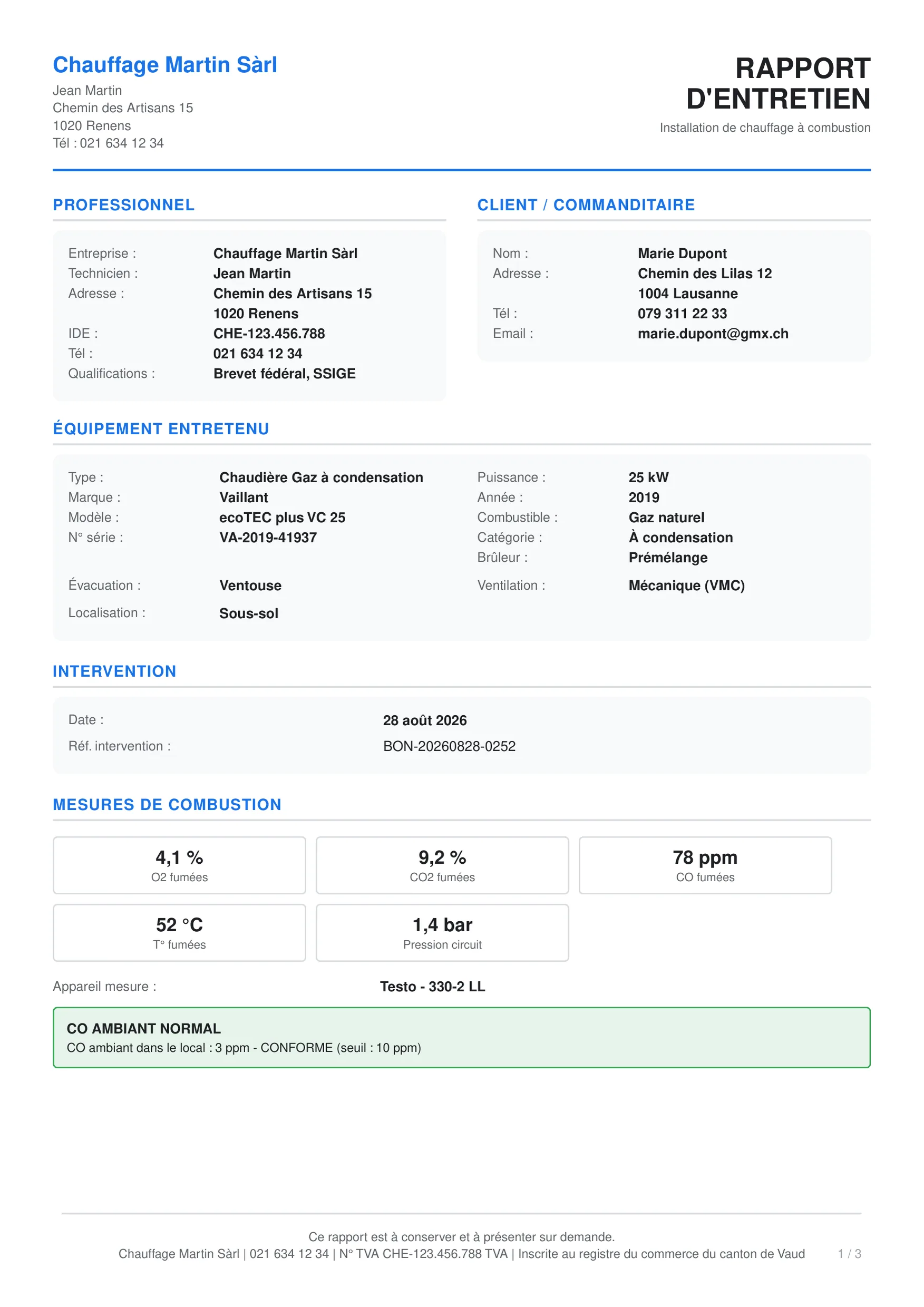The height and width of the screenshot is (1307, 924).
Task: Select burner value Prémélange
Action: 668,558
